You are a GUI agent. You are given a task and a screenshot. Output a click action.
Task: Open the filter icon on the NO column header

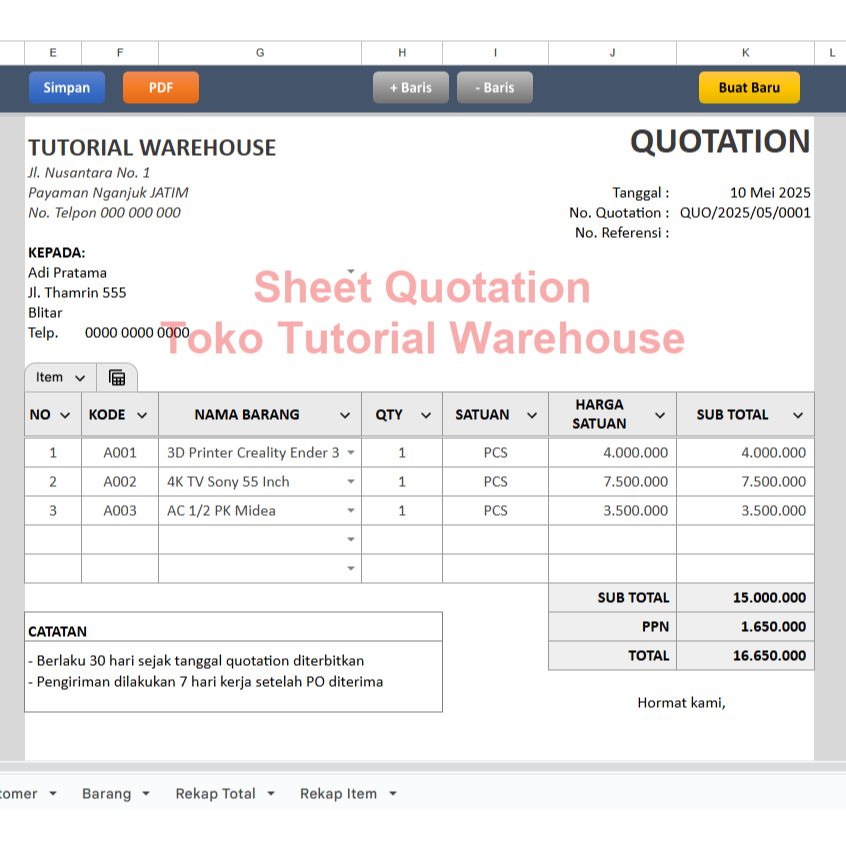[x=67, y=414]
